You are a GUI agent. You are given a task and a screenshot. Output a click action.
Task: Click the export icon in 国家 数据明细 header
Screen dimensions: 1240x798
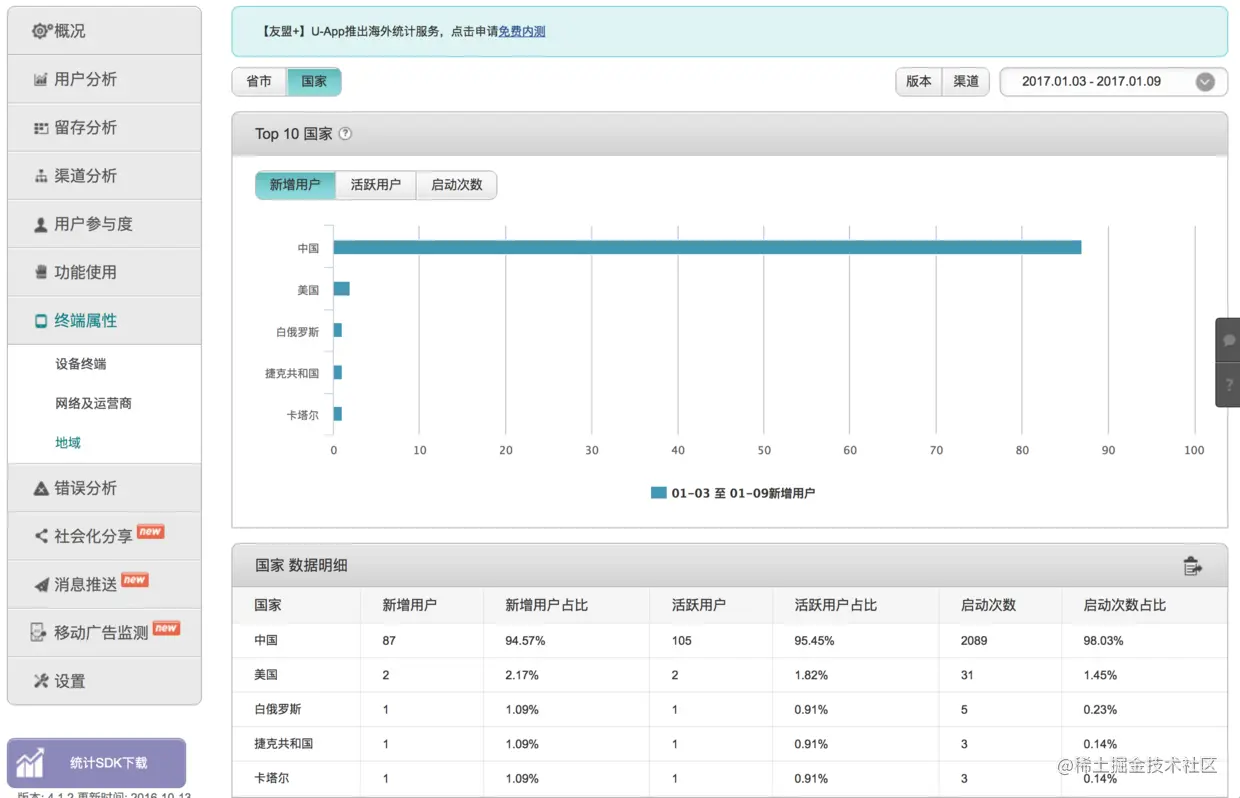tap(1192, 566)
